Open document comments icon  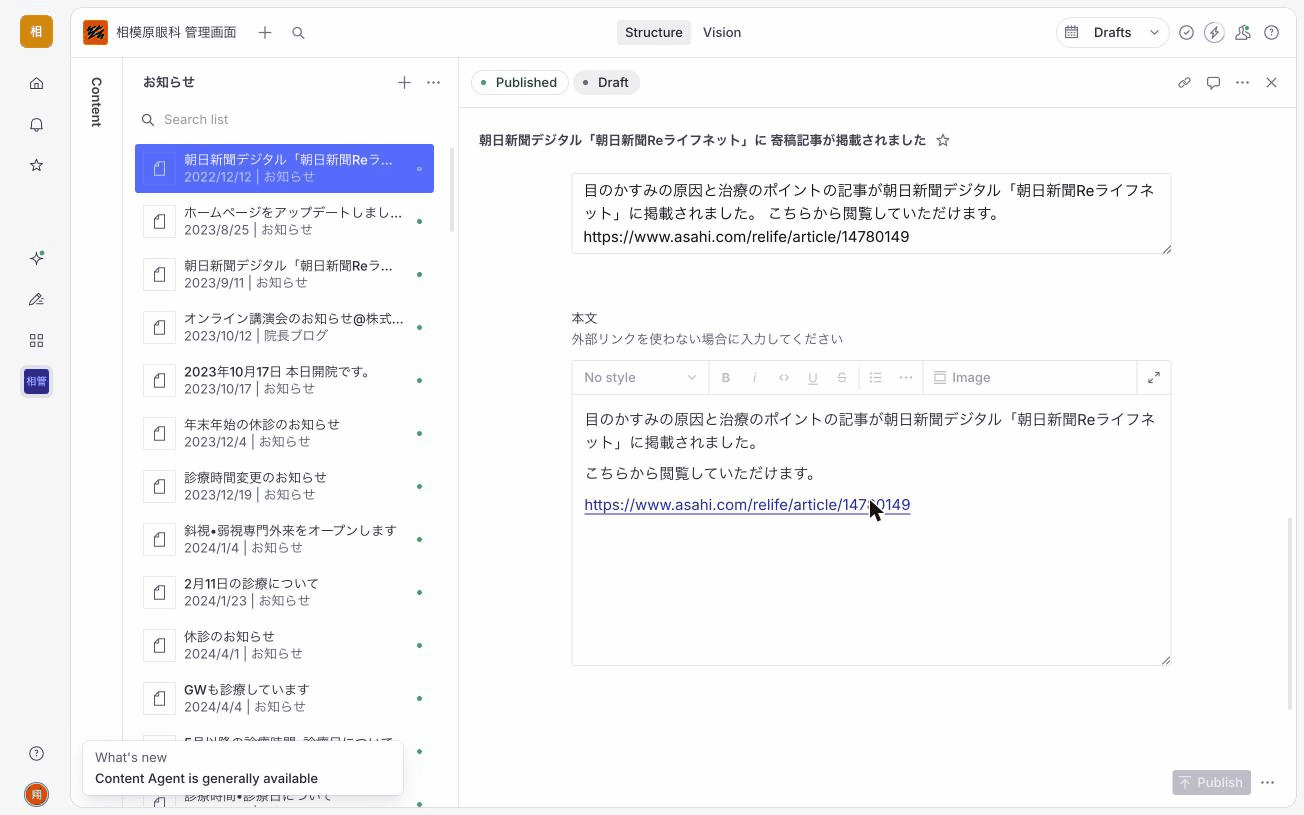click(1213, 82)
